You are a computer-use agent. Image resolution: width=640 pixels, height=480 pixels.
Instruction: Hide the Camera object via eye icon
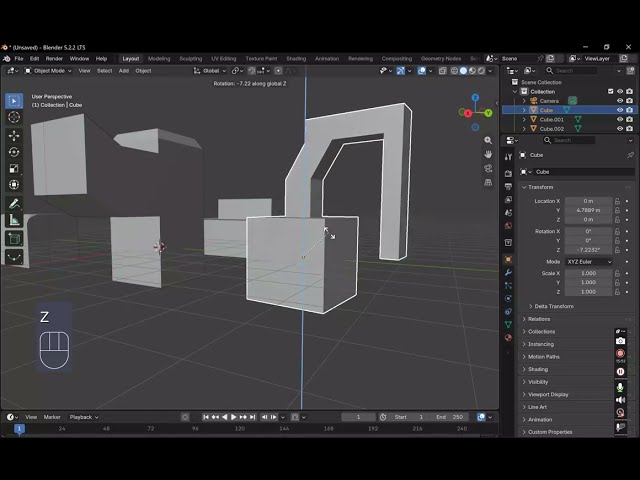coord(620,101)
